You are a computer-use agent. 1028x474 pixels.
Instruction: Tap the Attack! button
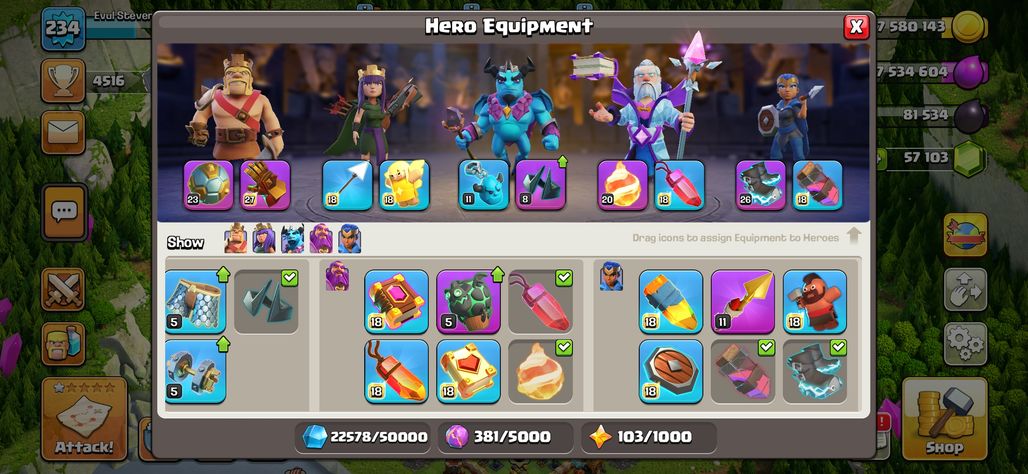click(84, 418)
